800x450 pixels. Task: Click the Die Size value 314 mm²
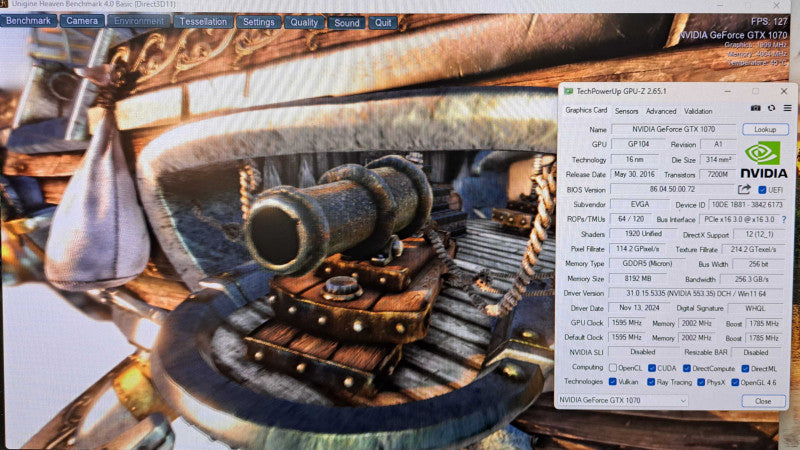click(x=718, y=160)
